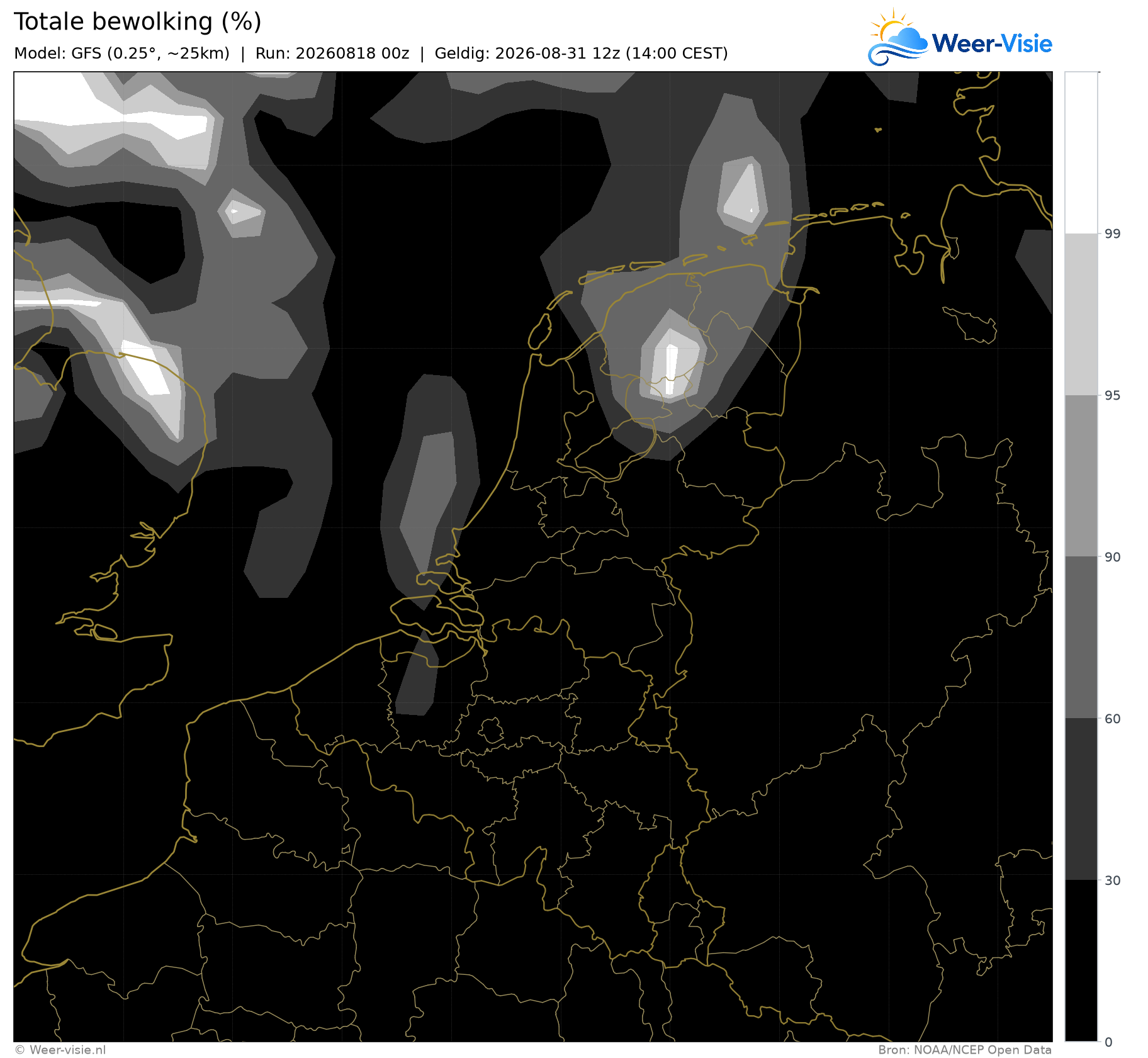
Task: Click the white cloud maximum over northern Netherlands
Action: 671,369
